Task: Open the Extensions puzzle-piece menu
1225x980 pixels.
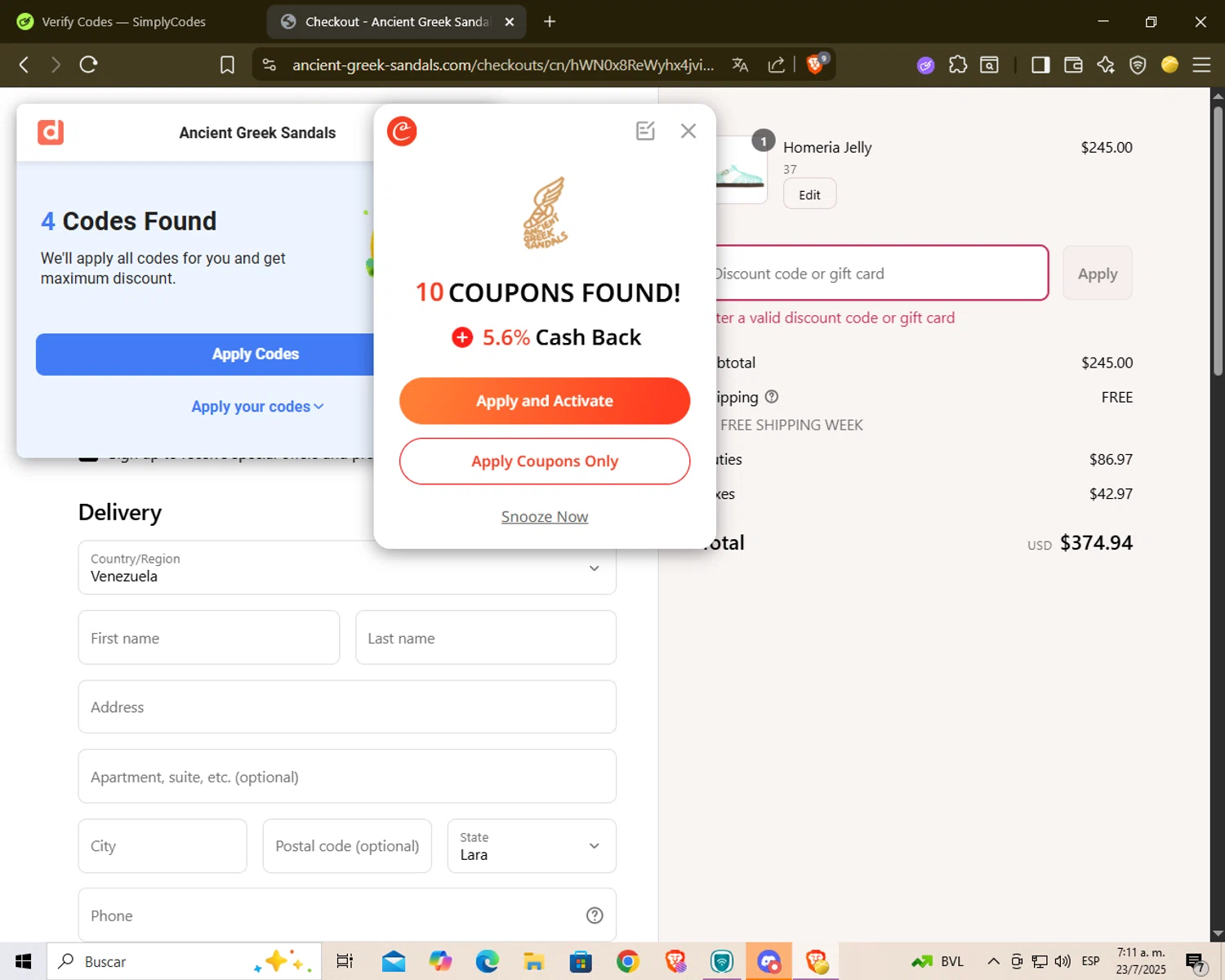Action: 958,65
